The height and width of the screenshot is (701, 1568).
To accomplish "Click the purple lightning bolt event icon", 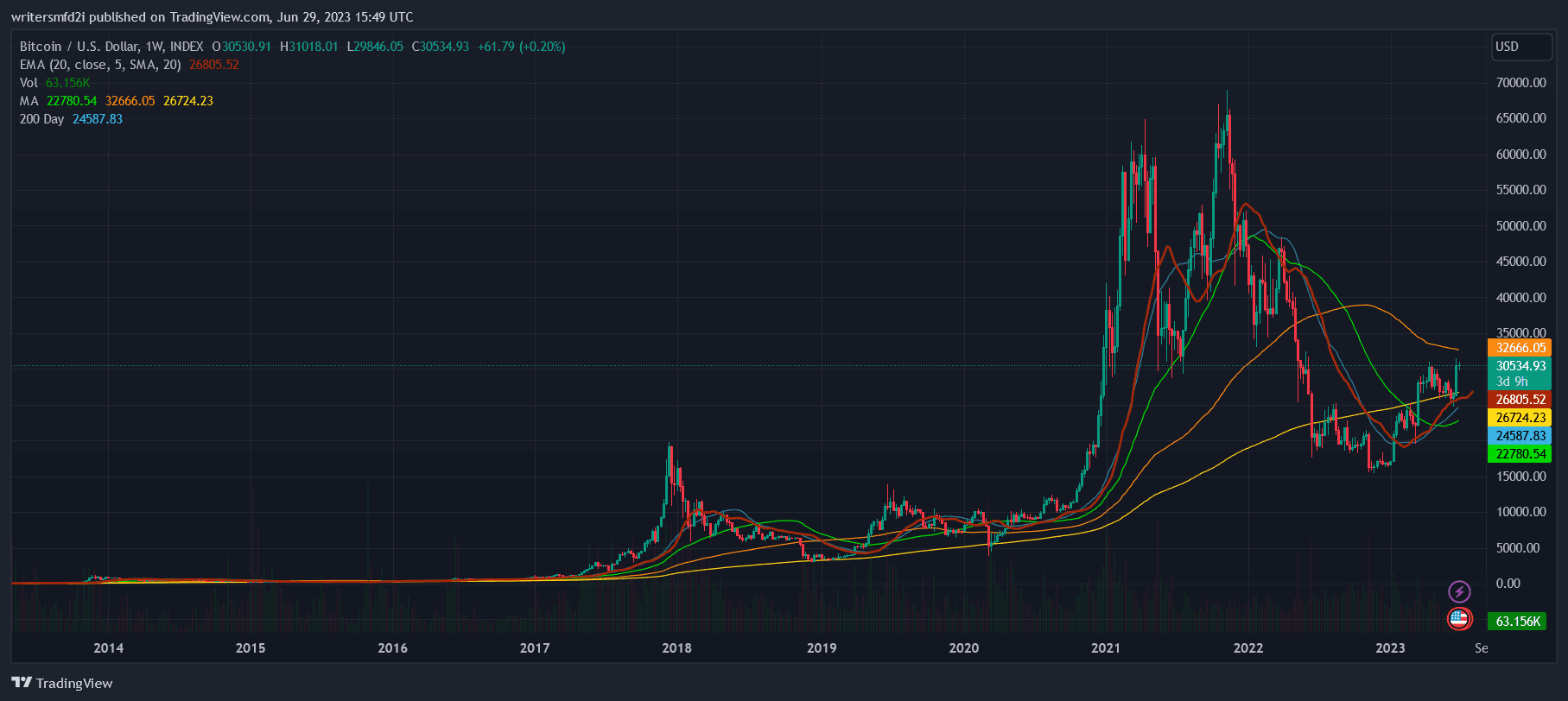I will (x=1459, y=591).
